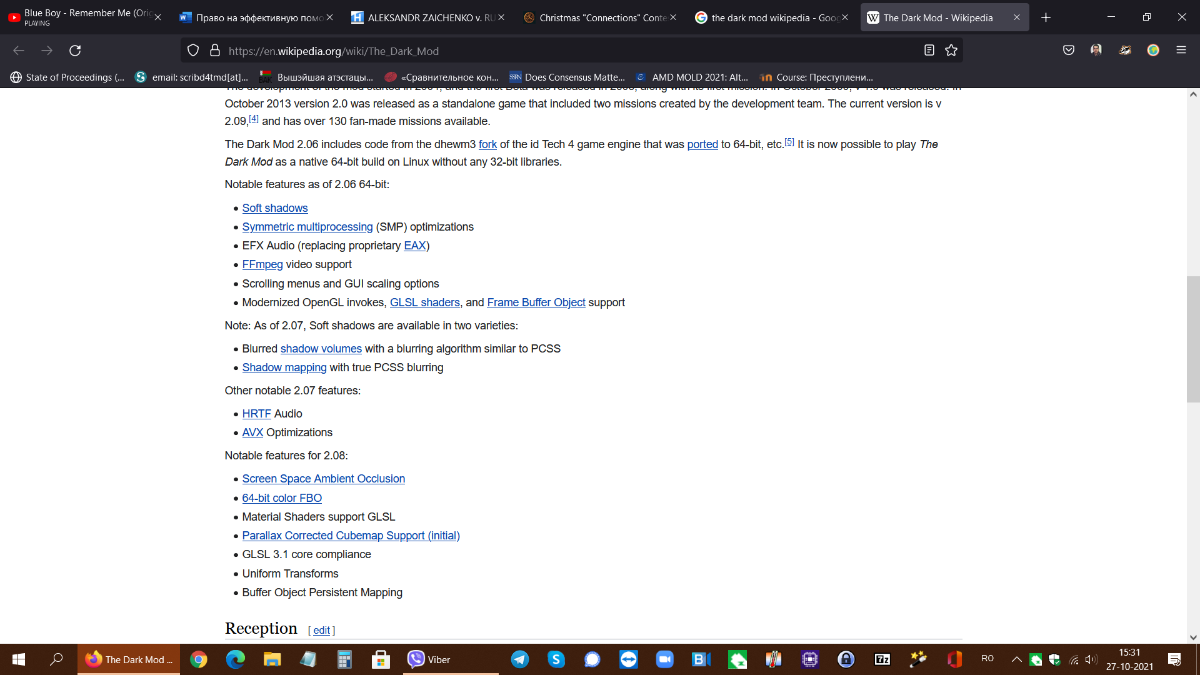
Task: Open the Frame Buffer Object link
Action: (536, 302)
